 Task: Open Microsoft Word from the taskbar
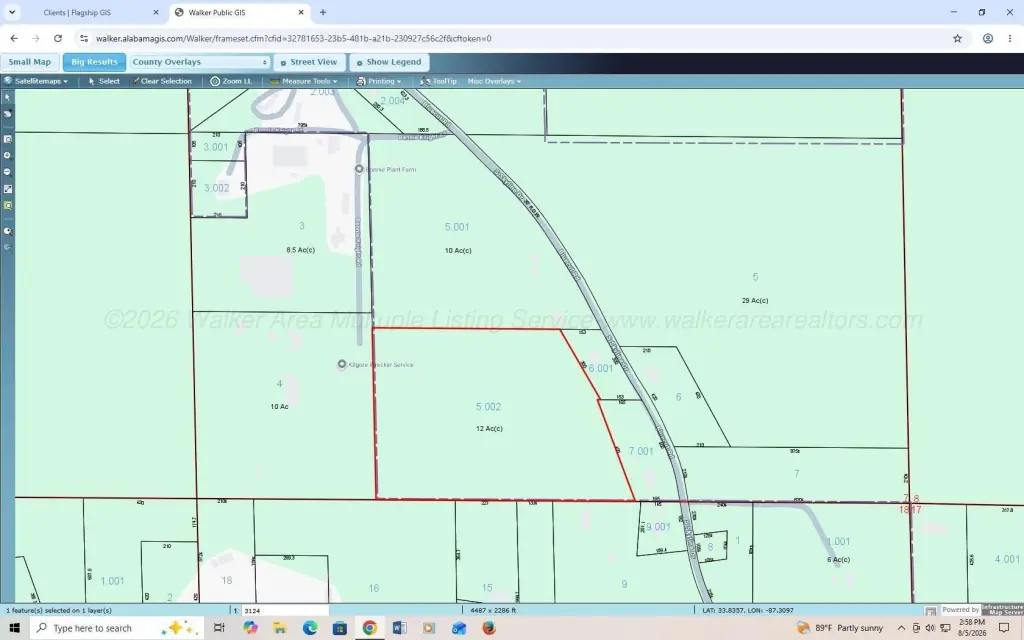399,628
